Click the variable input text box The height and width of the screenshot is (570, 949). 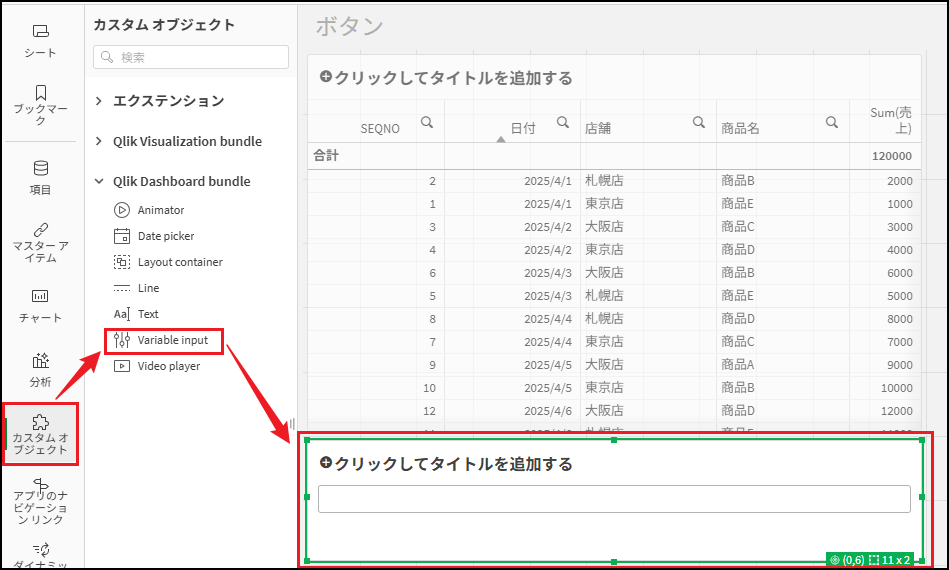[614, 499]
